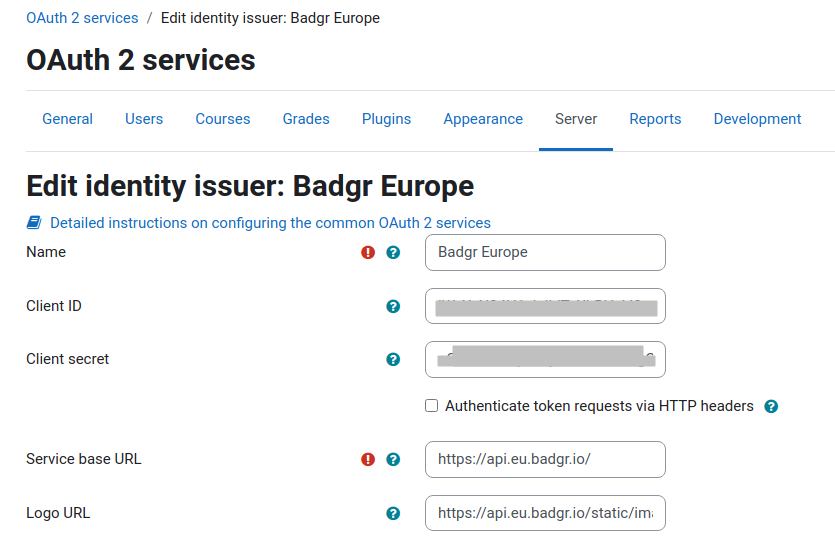
Task: Follow the OAuth 2 services breadcrumb link
Action: point(82,18)
